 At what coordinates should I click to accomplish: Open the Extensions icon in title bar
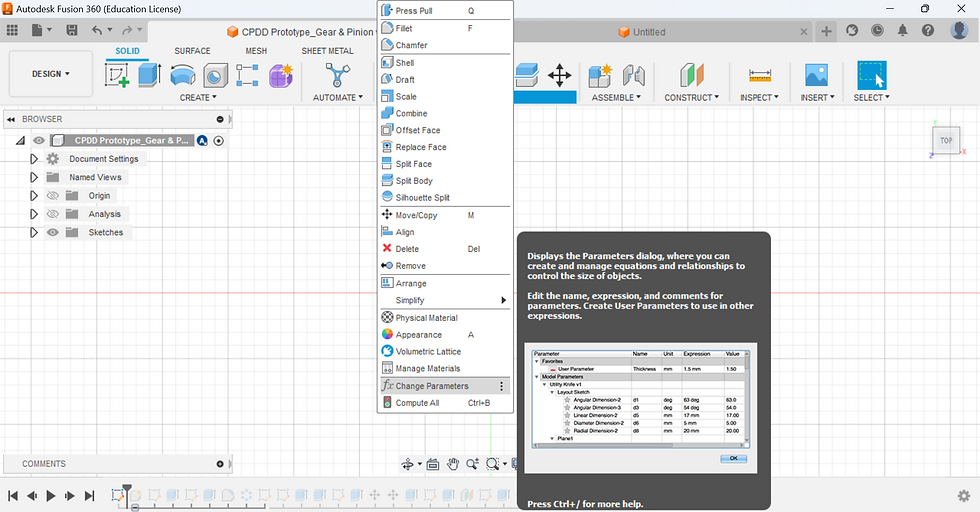click(852, 30)
